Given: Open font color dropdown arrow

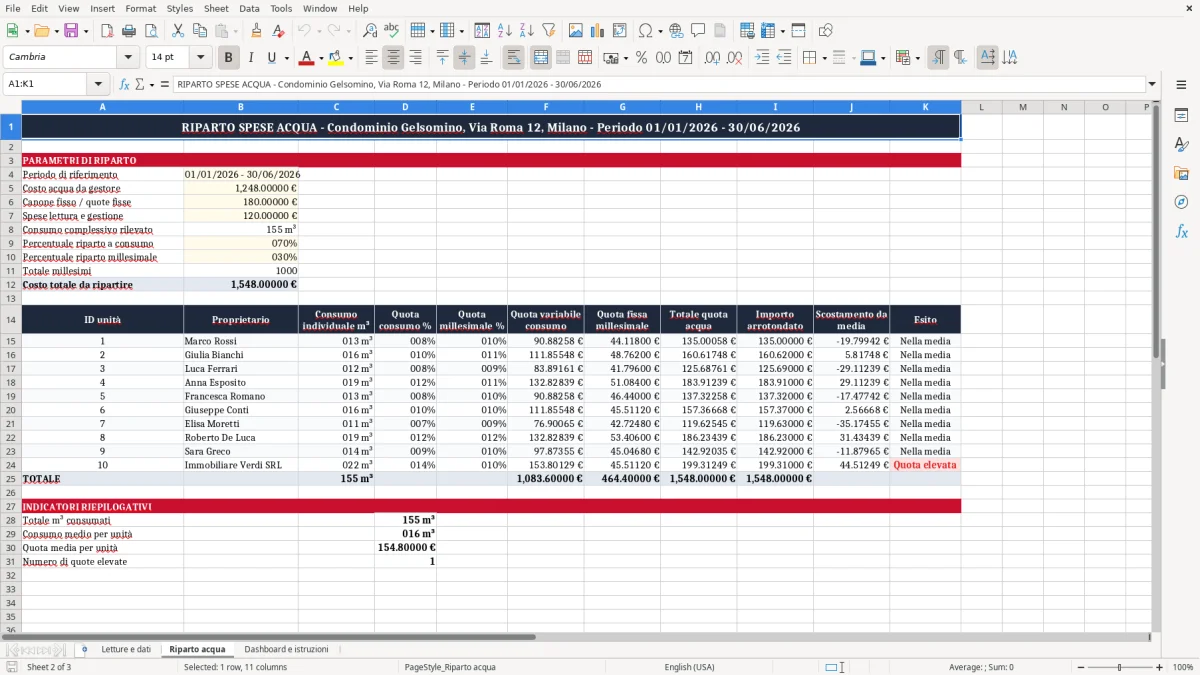Looking at the screenshot, I should [x=320, y=58].
